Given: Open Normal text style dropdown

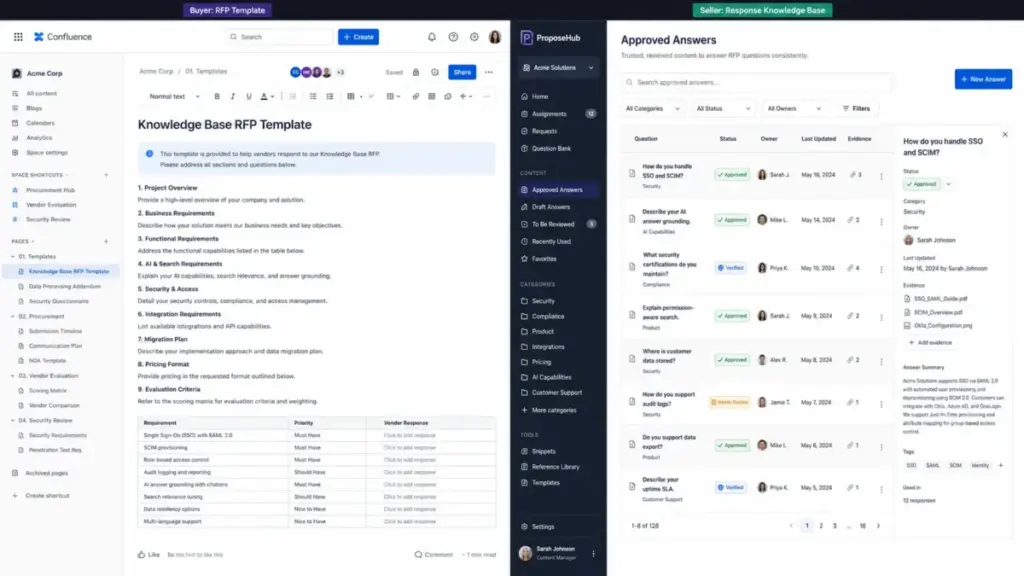Looking at the screenshot, I should (174, 97).
